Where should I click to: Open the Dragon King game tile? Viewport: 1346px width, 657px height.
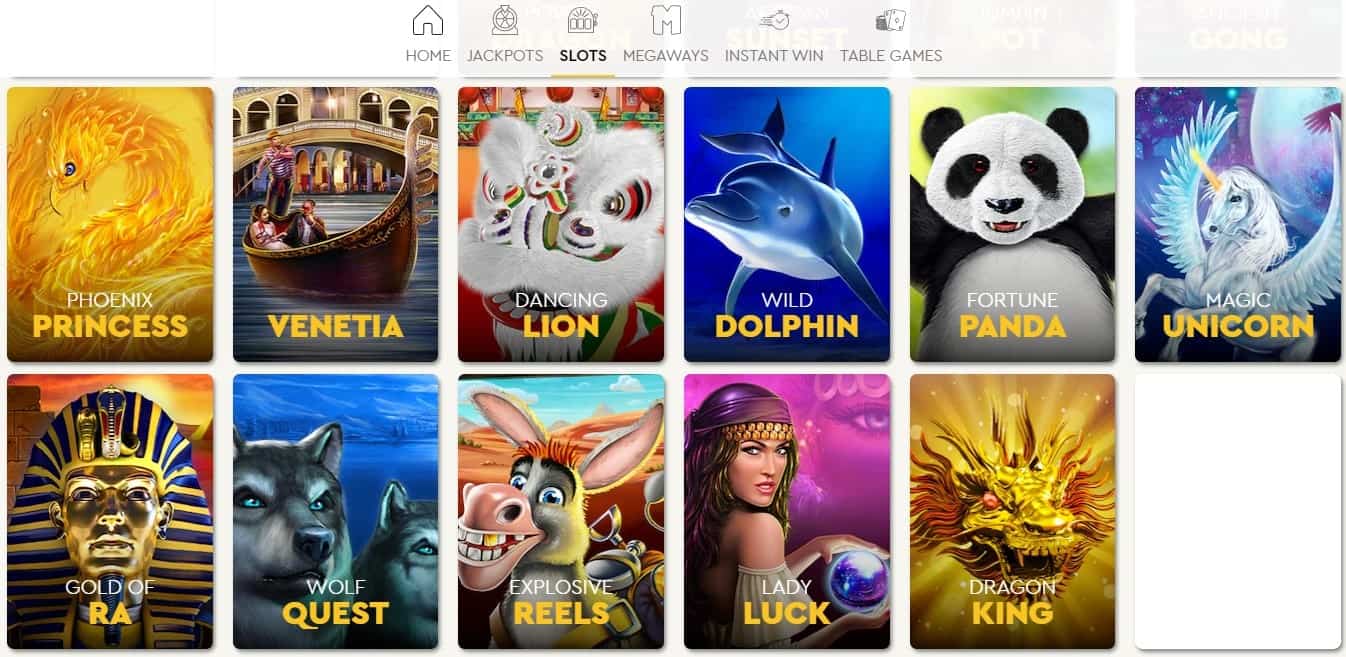(x=1012, y=512)
